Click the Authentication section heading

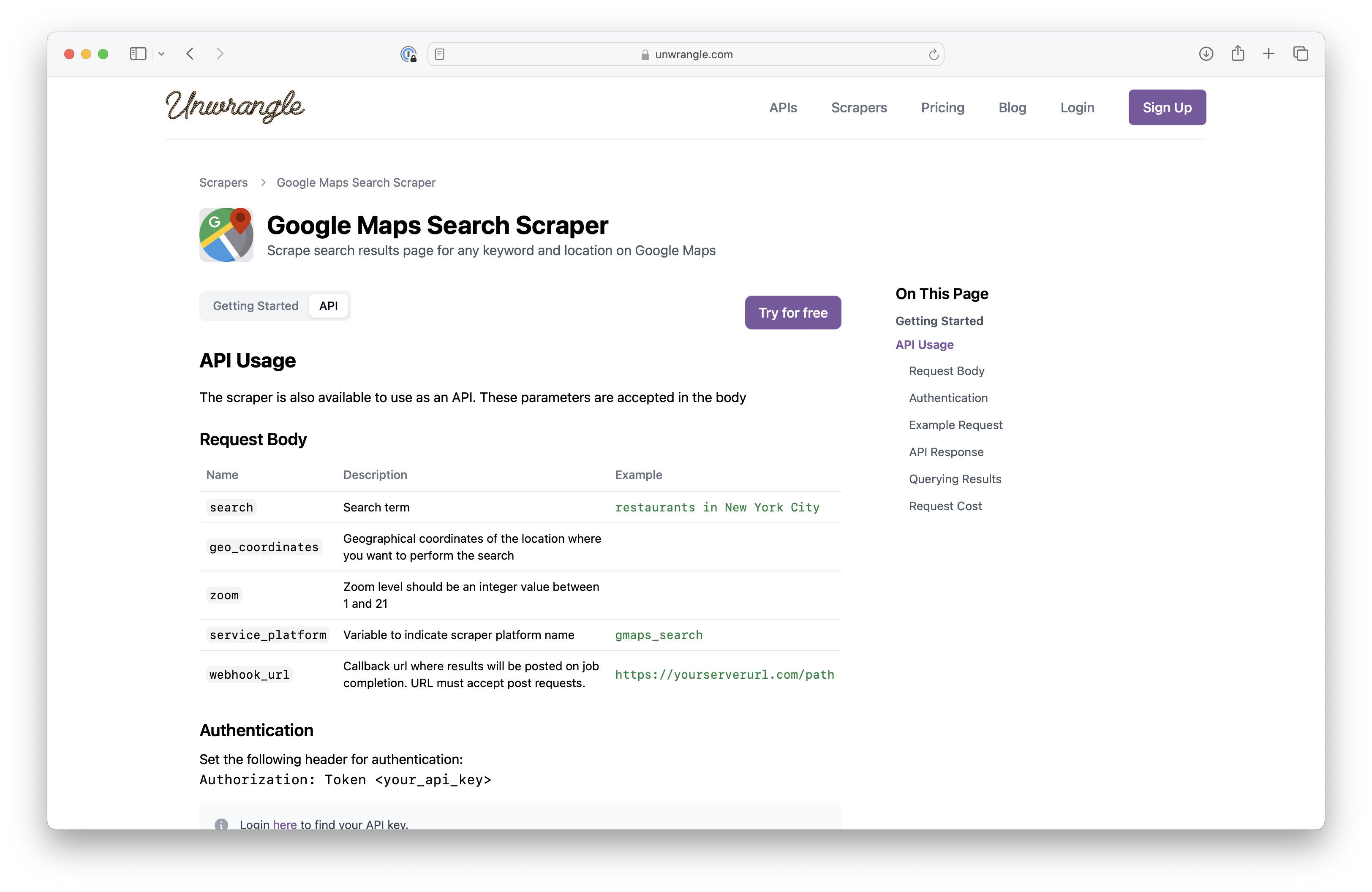(x=256, y=731)
